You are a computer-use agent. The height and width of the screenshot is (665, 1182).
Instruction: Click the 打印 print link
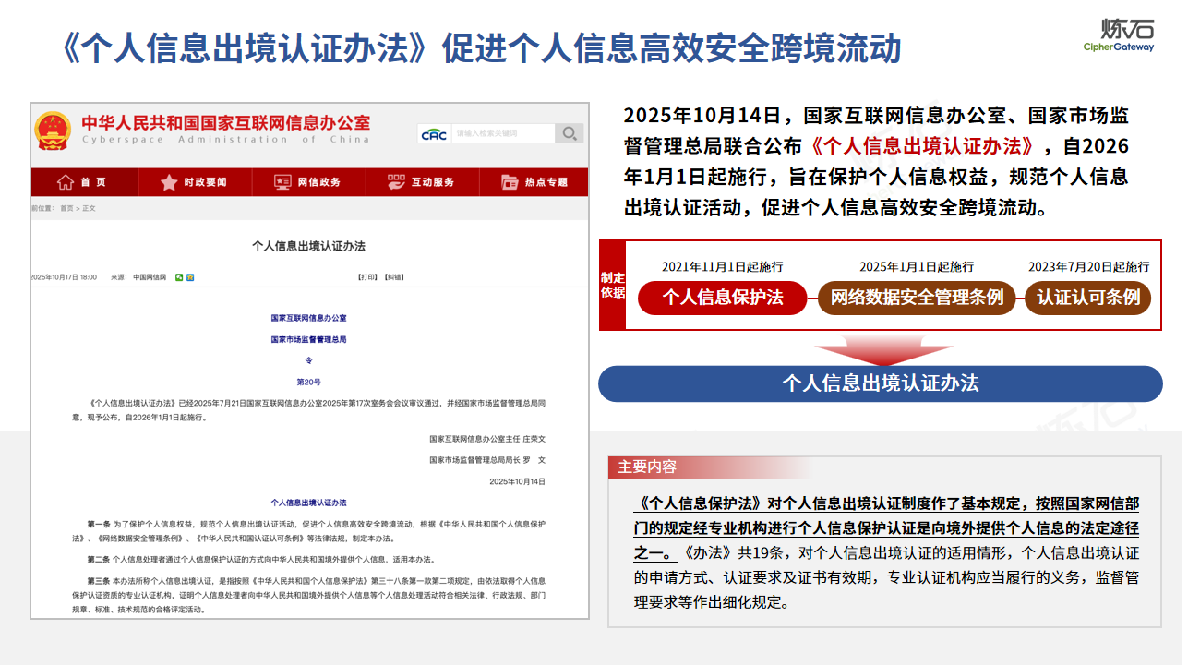pos(367,277)
